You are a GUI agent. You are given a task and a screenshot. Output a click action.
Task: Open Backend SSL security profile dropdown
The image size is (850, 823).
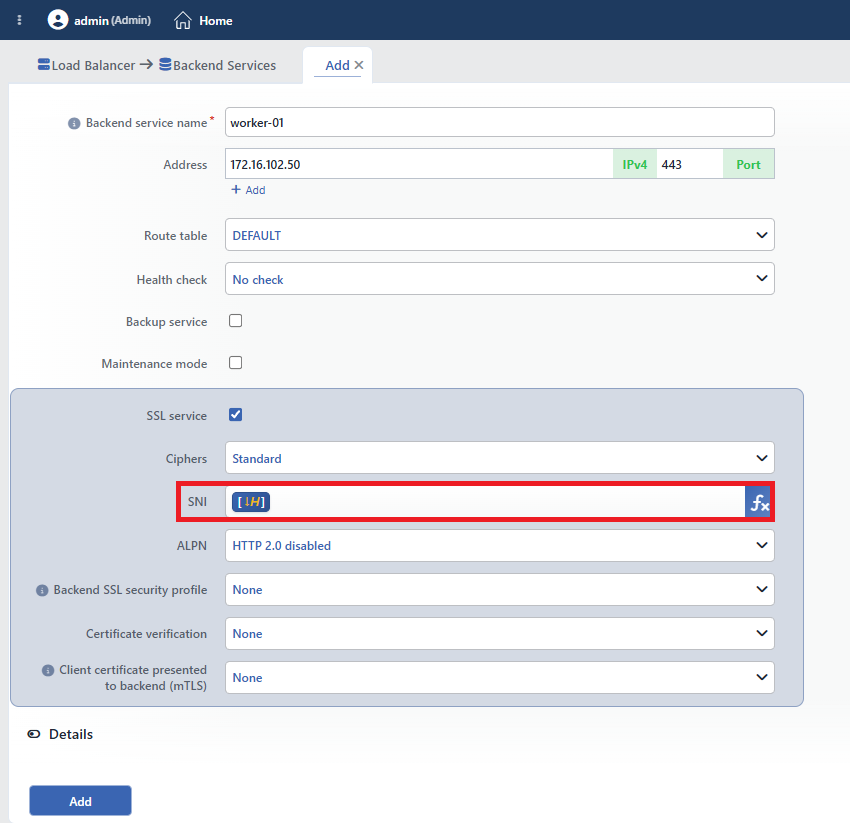coord(500,589)
